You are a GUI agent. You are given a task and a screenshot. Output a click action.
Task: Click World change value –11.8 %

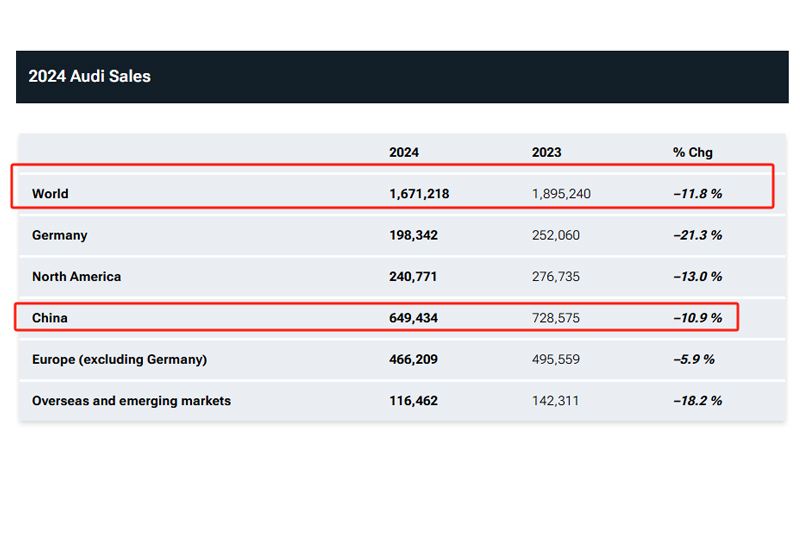pyautogui.click(x=697, y=194)
